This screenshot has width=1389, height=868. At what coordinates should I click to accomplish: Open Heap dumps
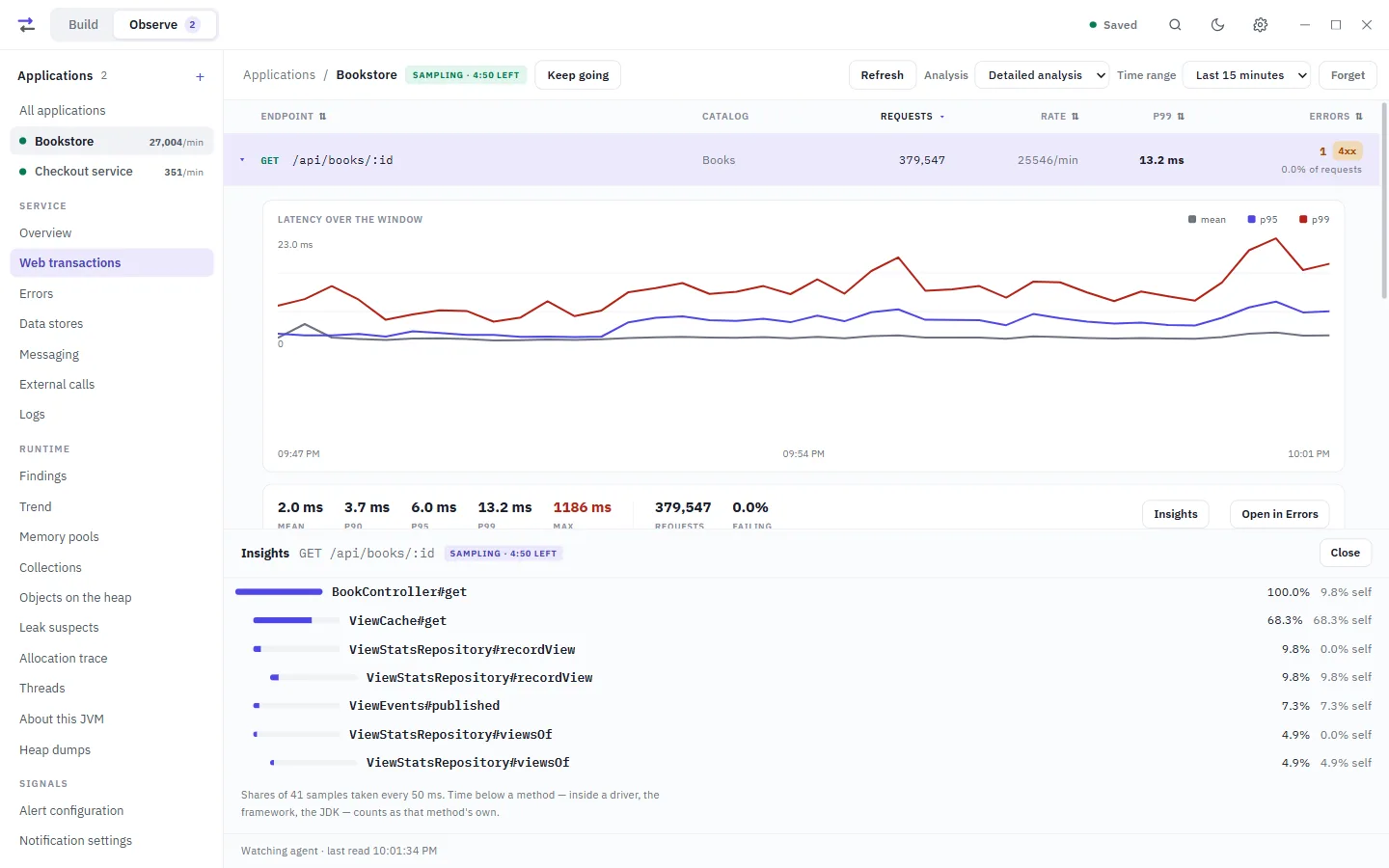click(x=112, y=750)
